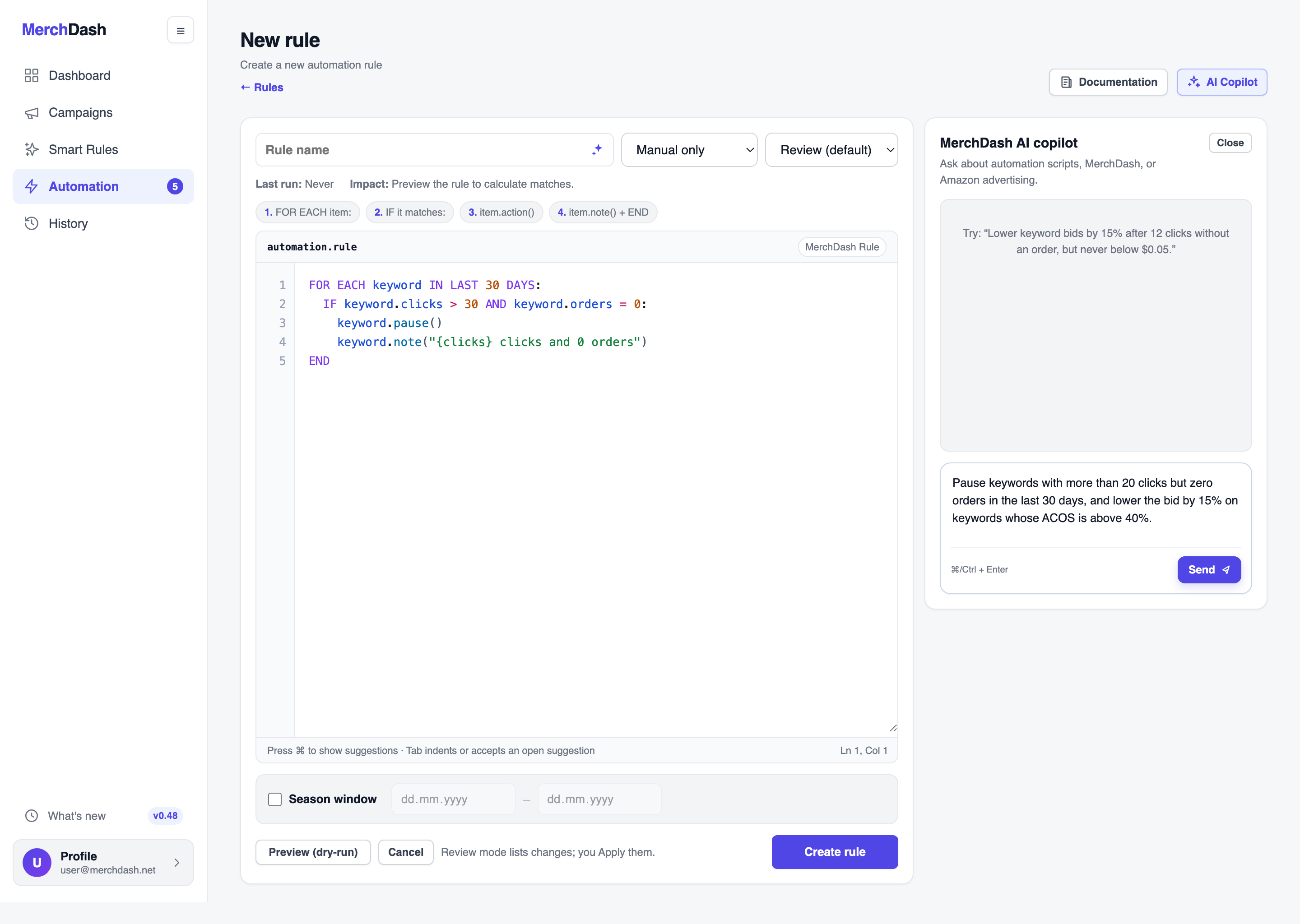
Task: Open the Review (default) mode dropdown
Action: [831, 150]
